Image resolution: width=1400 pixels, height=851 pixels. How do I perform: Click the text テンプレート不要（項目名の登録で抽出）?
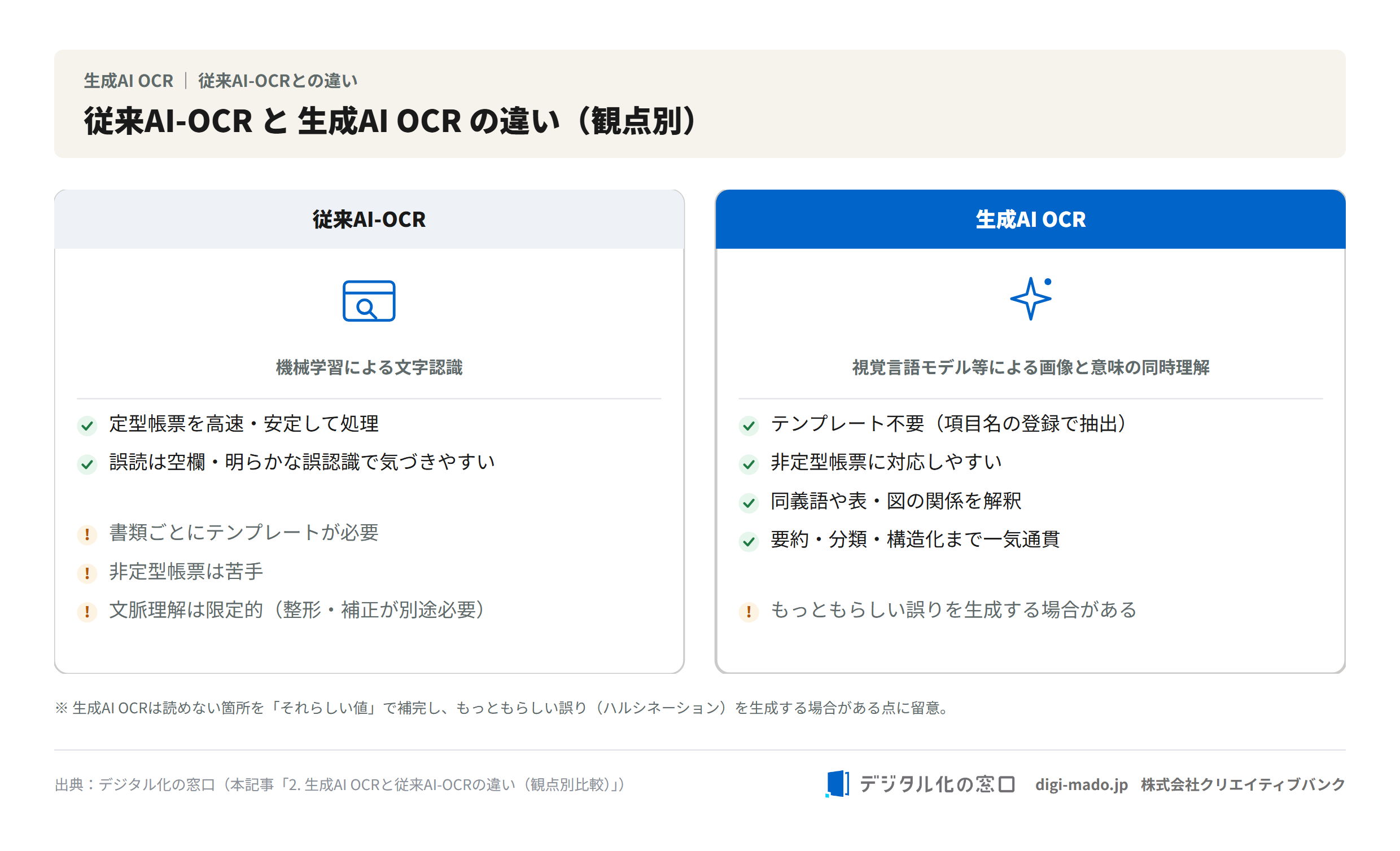point(951,424)
